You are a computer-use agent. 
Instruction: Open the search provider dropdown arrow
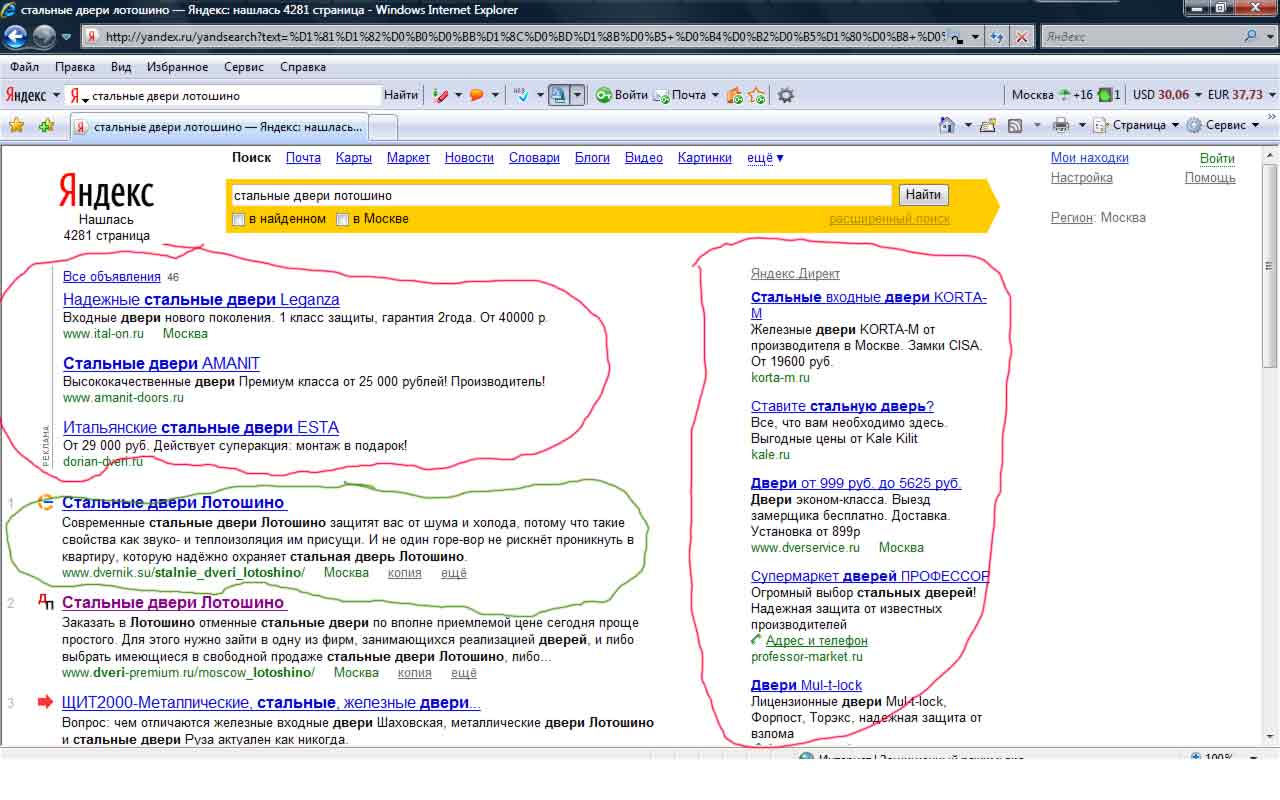click(1268, 37)
